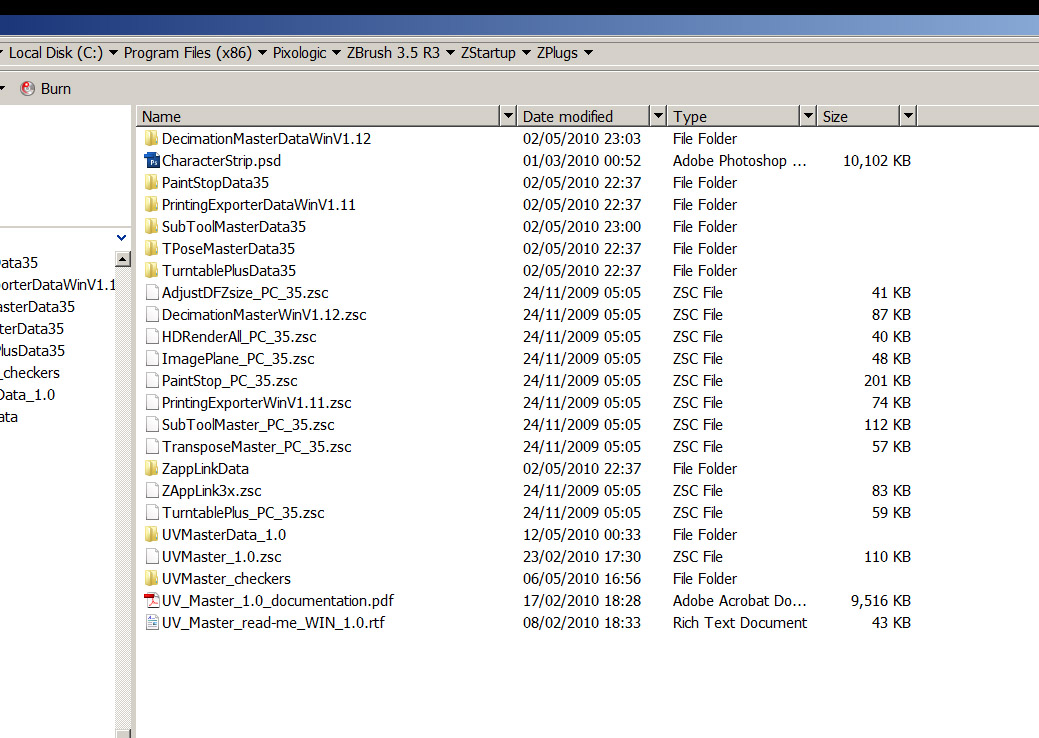Collapse the Folders pane chevron
This screenshot has width=1039, height=738.
121,237
